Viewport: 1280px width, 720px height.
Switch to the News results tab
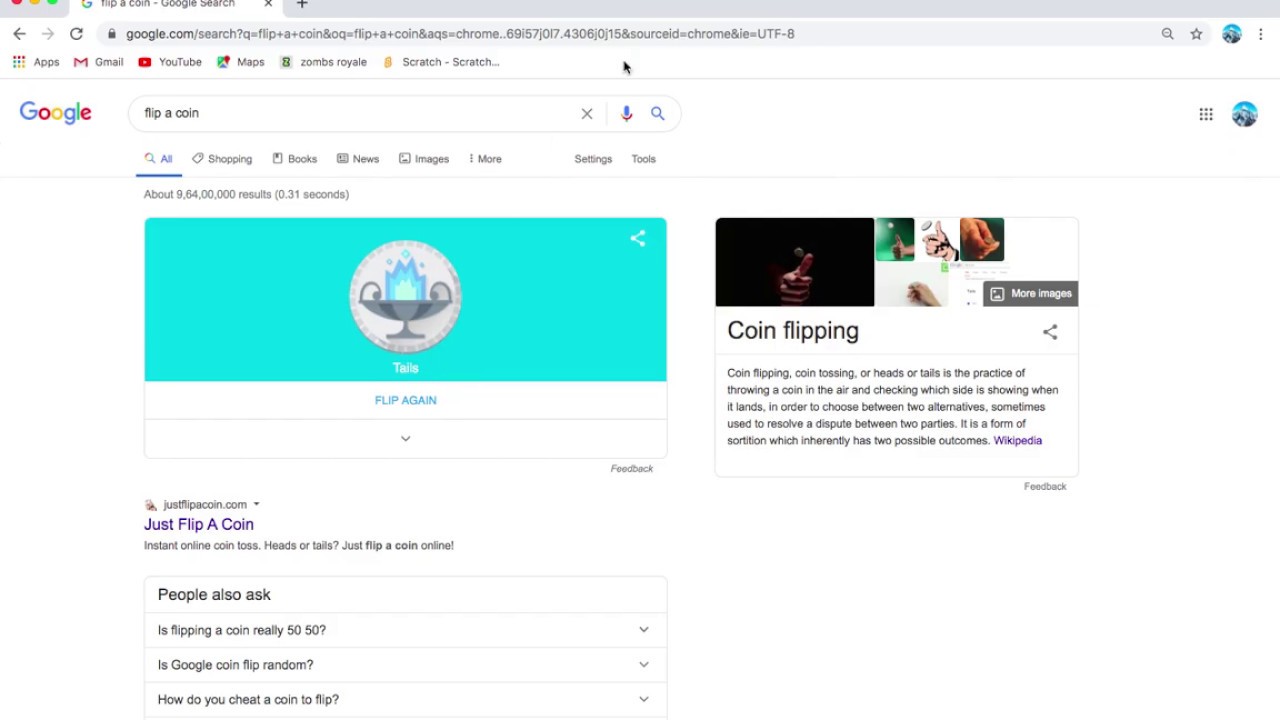pos(358,159)
